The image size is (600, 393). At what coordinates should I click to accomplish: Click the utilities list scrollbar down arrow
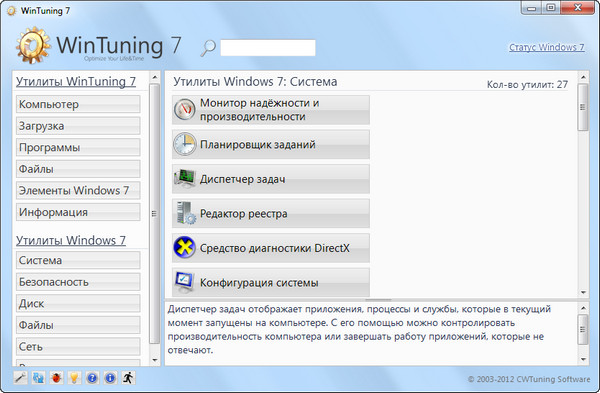click(x=583, y=292)
